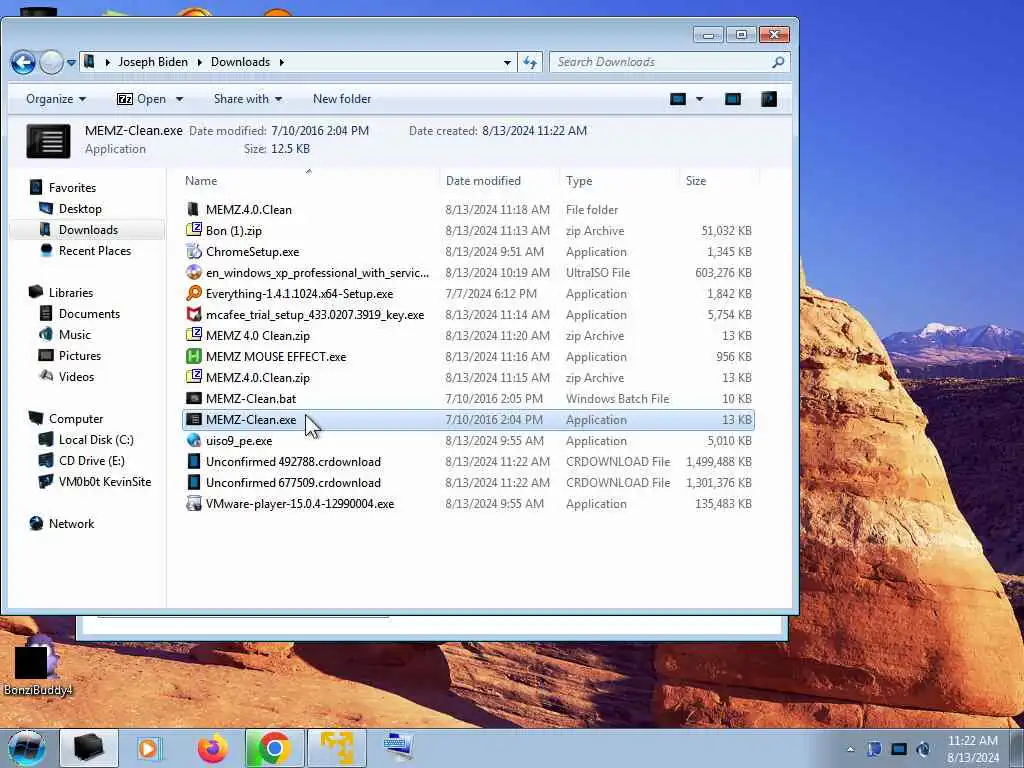Select Downloads in the navigation pane

88,229
